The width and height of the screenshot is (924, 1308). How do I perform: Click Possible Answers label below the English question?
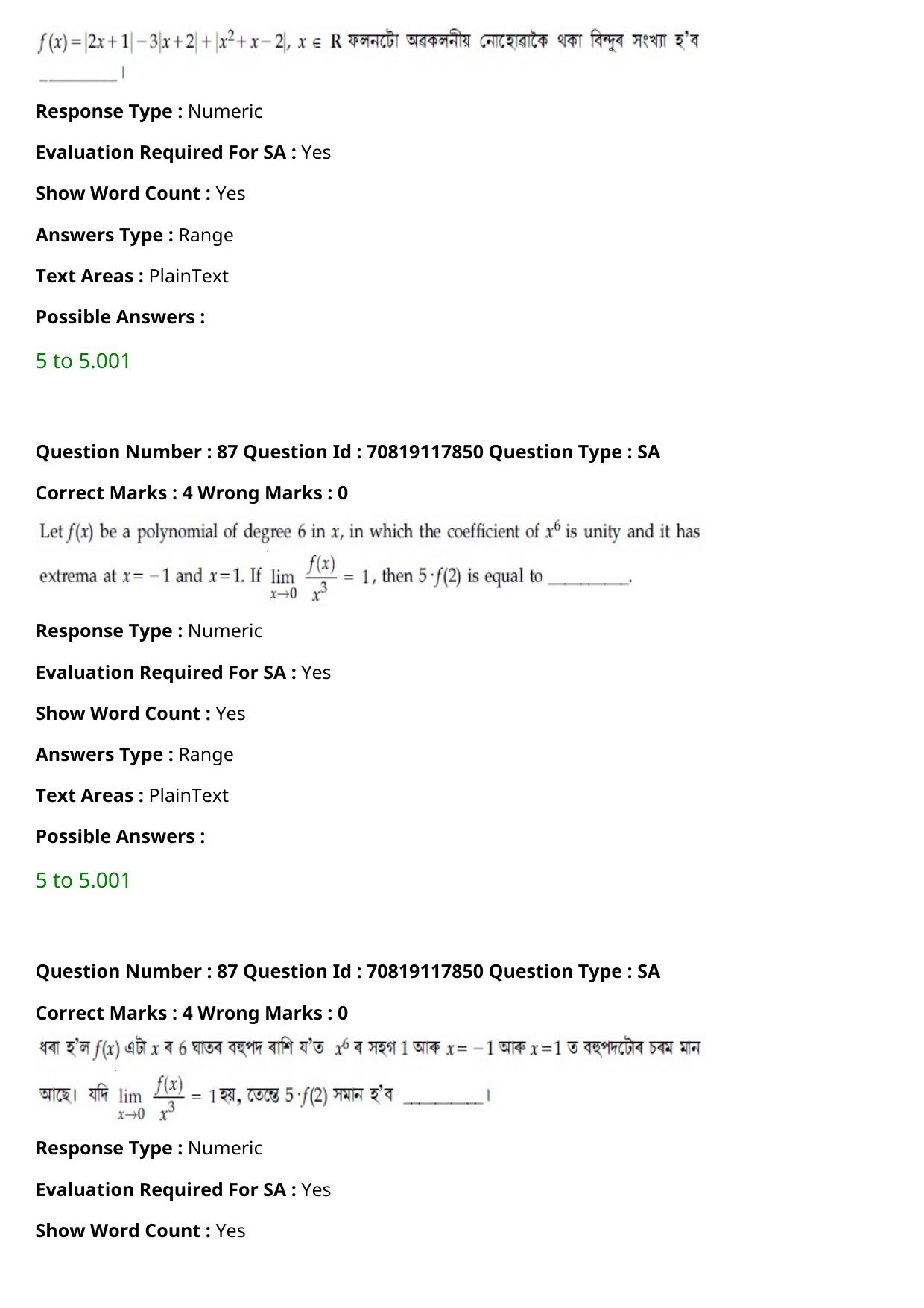click(121, 836)
